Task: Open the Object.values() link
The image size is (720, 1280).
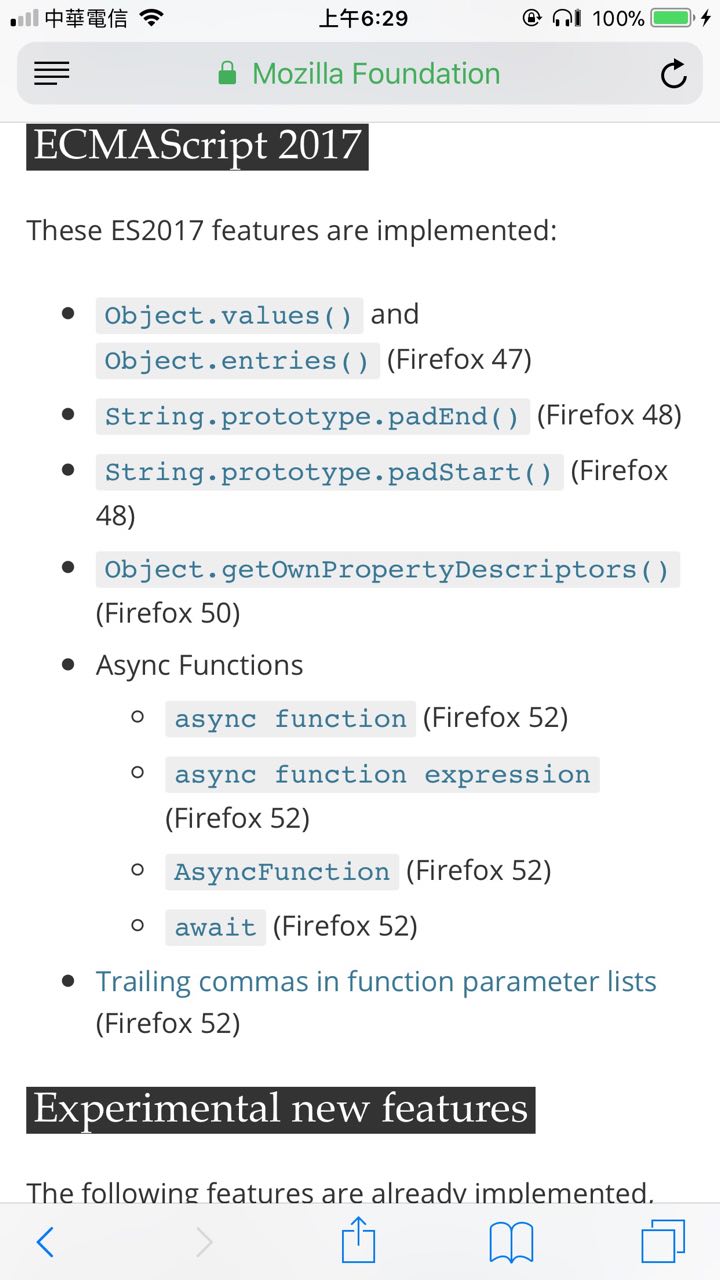Action: point(229,316)
